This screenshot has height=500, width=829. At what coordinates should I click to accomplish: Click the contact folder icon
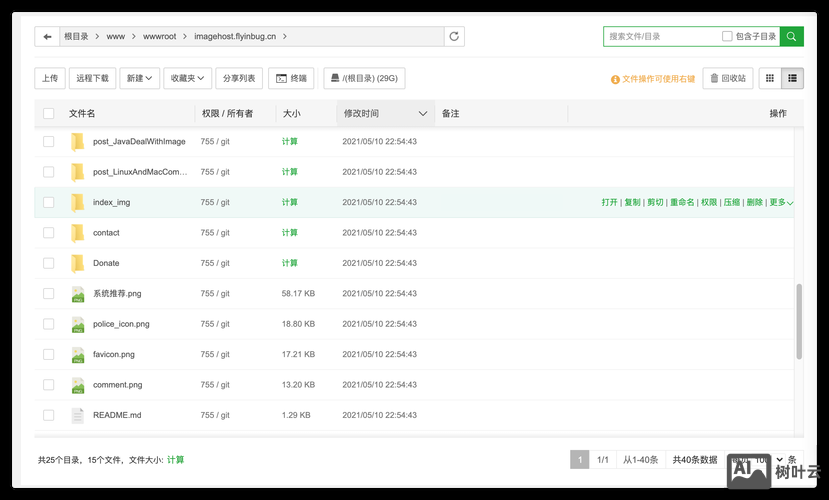(x=78, y=233)
